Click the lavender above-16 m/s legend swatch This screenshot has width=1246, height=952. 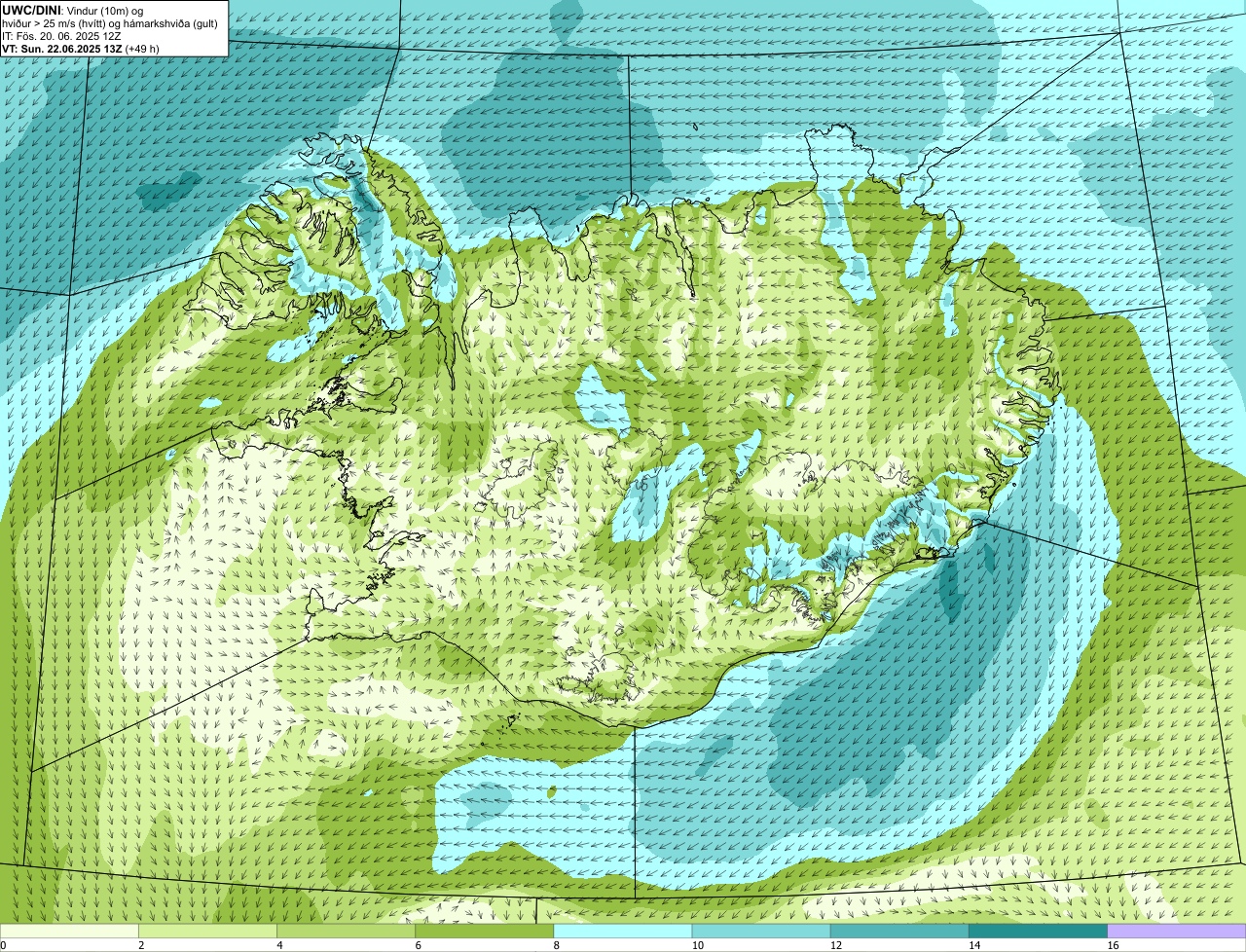pos(1177,931)
